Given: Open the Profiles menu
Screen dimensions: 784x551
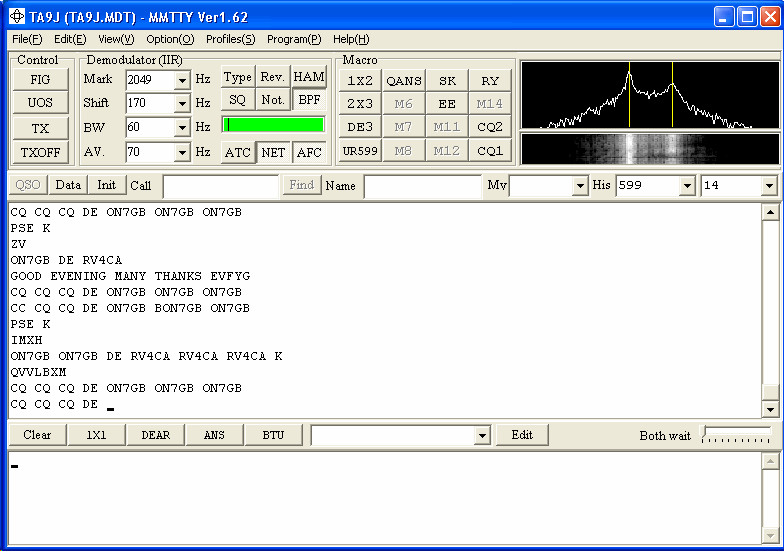Looking at the screenshot, I should 230,39.
